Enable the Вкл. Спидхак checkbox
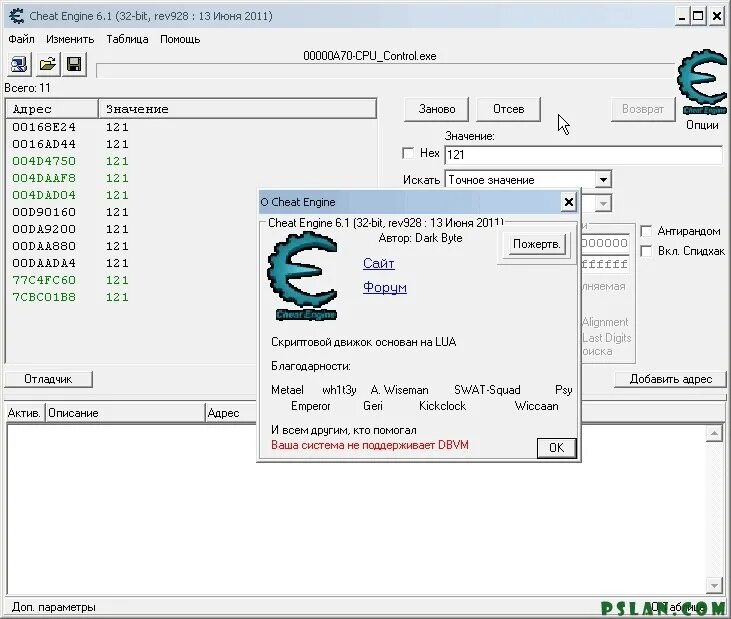This screenshot has height=619, width=731. pyautogui.click(x=646, y=251)
